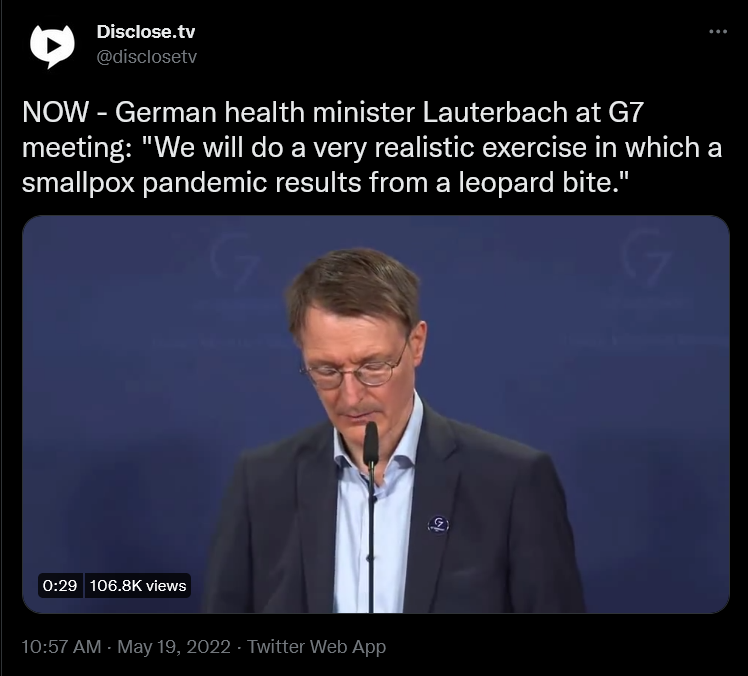The height and width of the screenshot is (676, 748).
Task: Click the word "NOW" starting the tweet
Action: point(55,112)
